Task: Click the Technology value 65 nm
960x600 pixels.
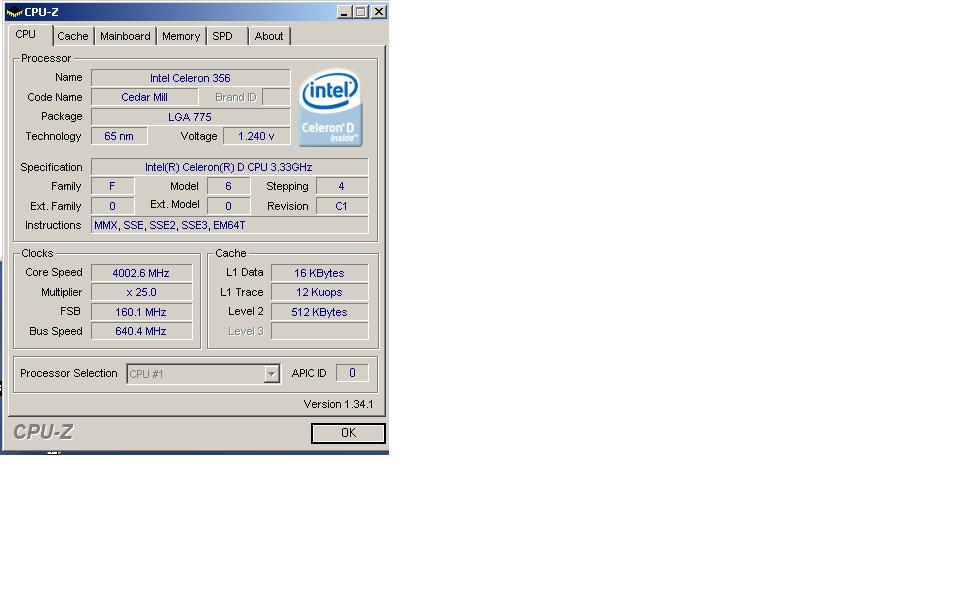Action: coord(119,136)
